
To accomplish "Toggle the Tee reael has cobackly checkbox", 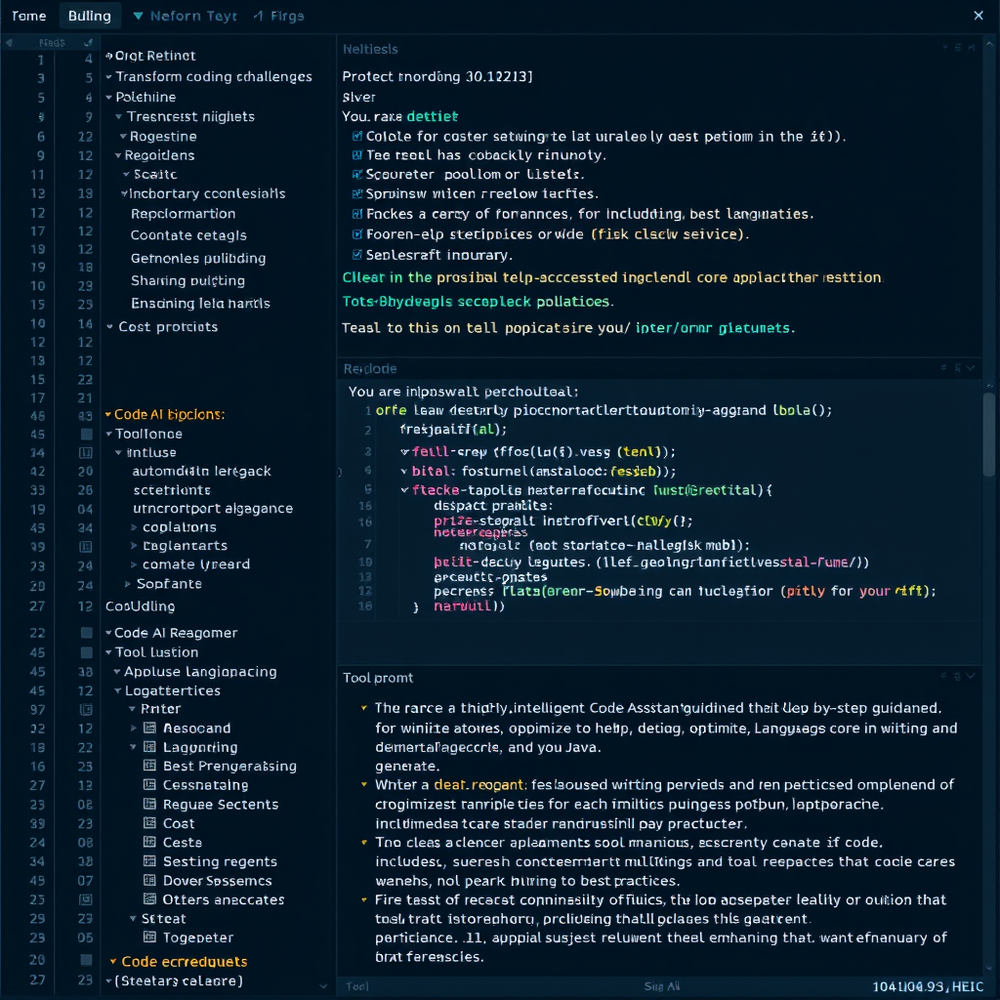I will click(x=358, y=155).
